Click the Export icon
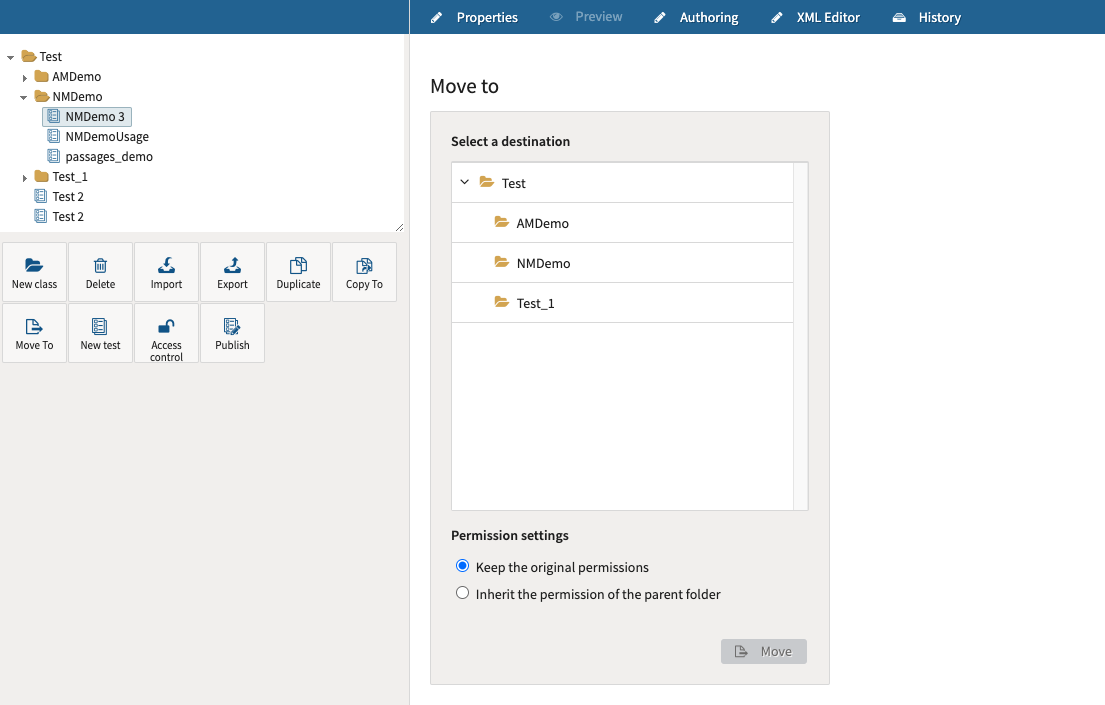Viewport: 1105px width, 705px height. pyautogui.click(x=232, y=271)
